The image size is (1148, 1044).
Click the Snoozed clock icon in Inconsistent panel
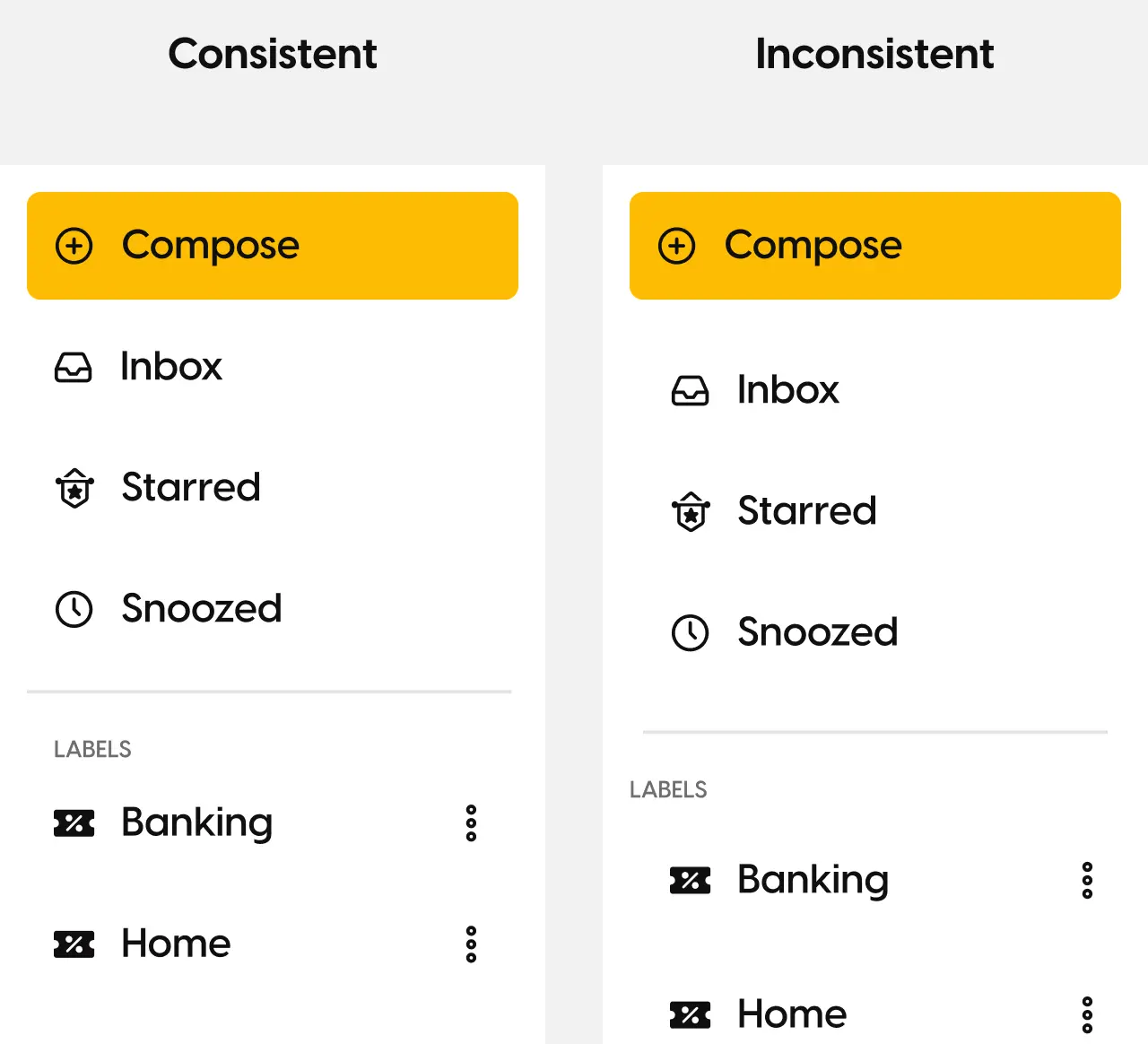[x=691, y=632]
